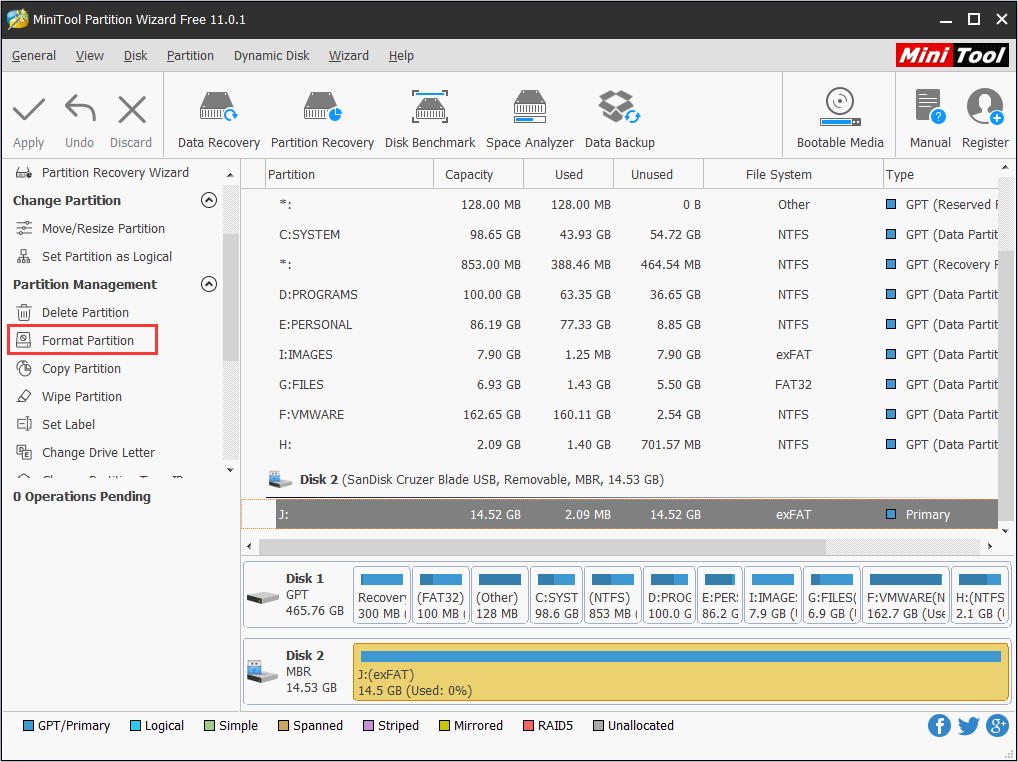Screen dimensions: 1018x762
Task: Click the Disk 2 USB icon in disk map
Action: tap(263, 672)
